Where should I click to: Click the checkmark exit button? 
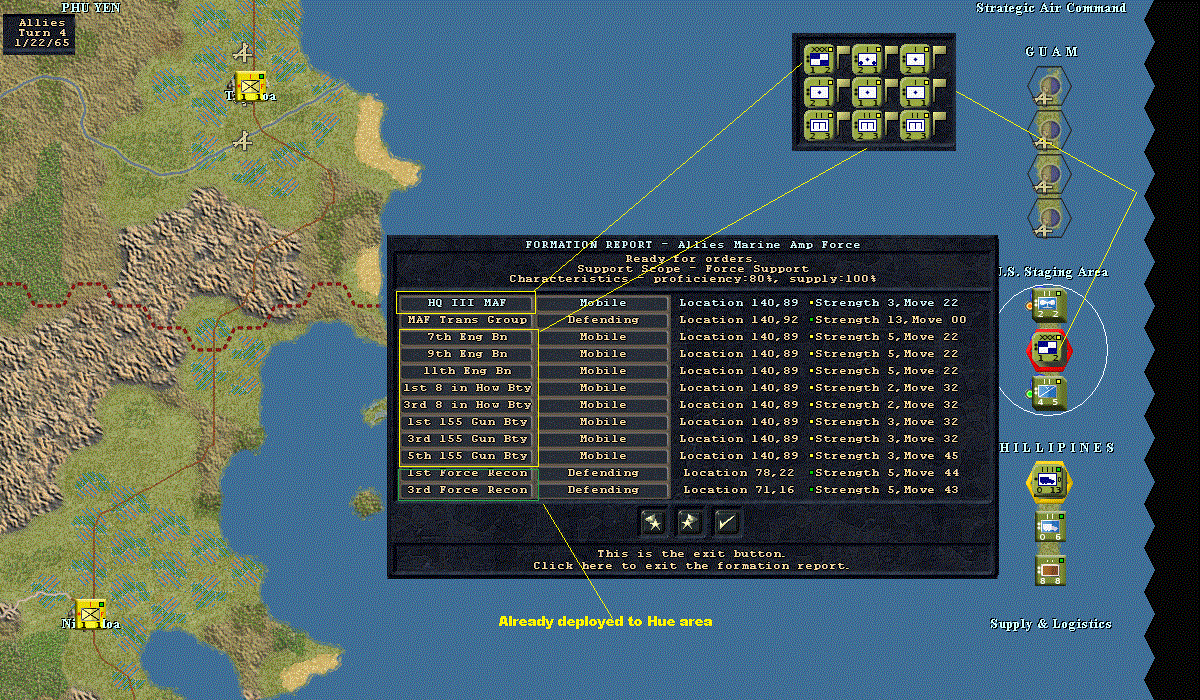pos(726,521)
